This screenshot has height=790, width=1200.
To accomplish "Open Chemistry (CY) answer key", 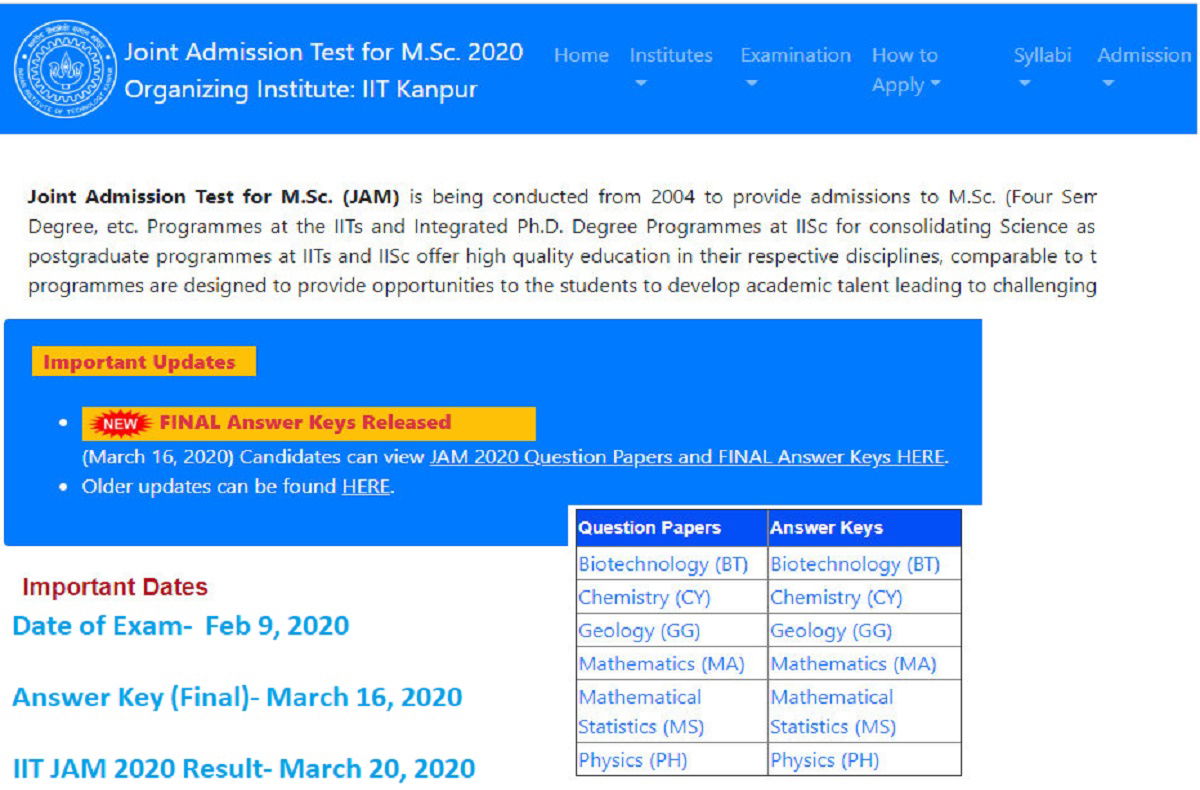I will (836, 598).
